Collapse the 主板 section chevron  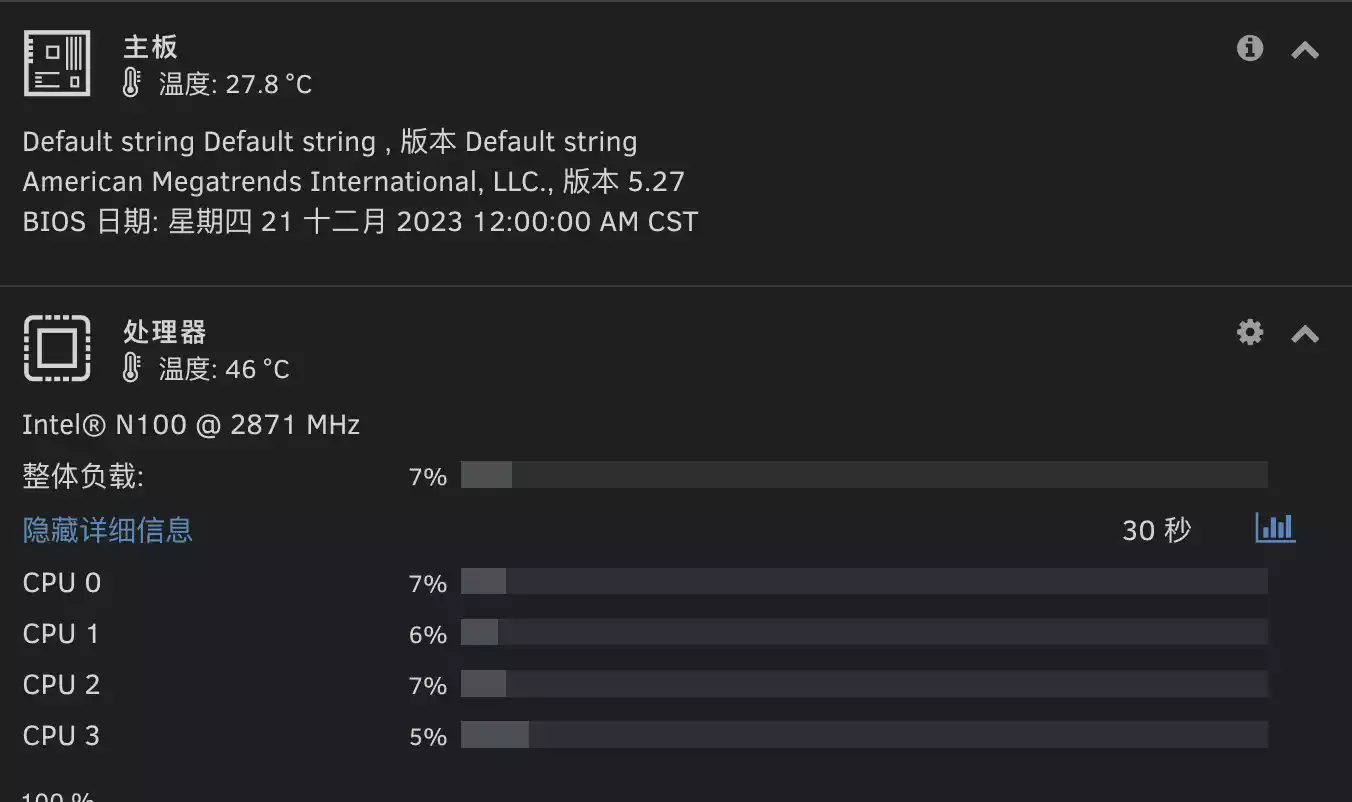[x=1305, y=50]
